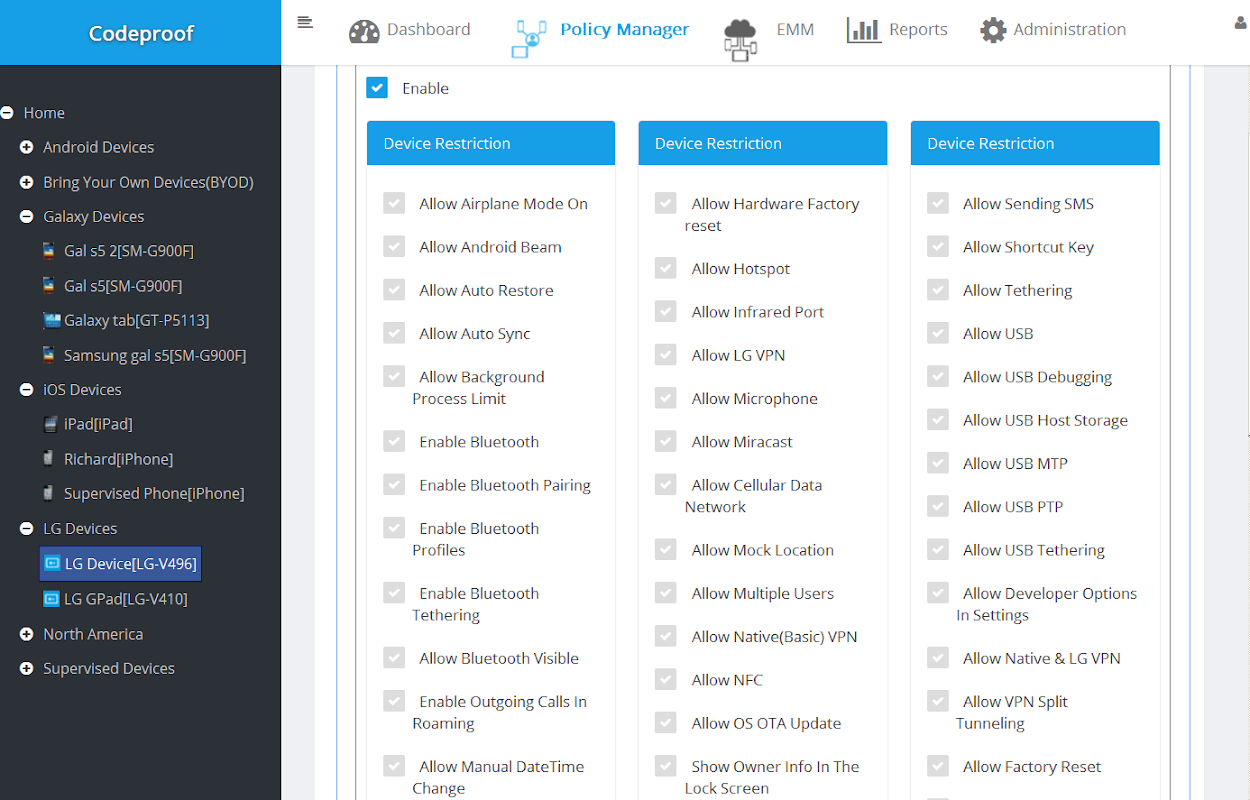This screenshot has width=1250, height=800.
Task: Expand the North America node
Action: 26,634
